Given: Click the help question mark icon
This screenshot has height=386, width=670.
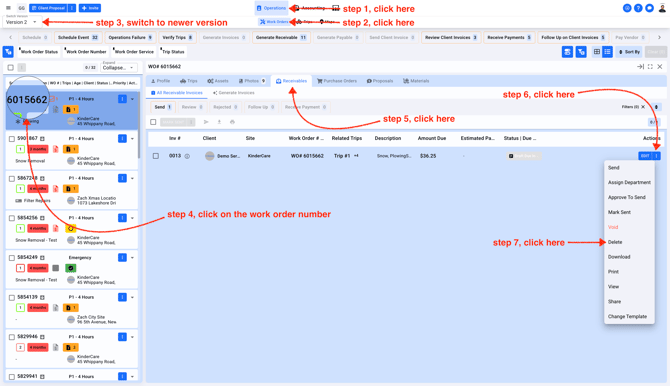Looking at the screenshot, I should (x=638, y=8).
